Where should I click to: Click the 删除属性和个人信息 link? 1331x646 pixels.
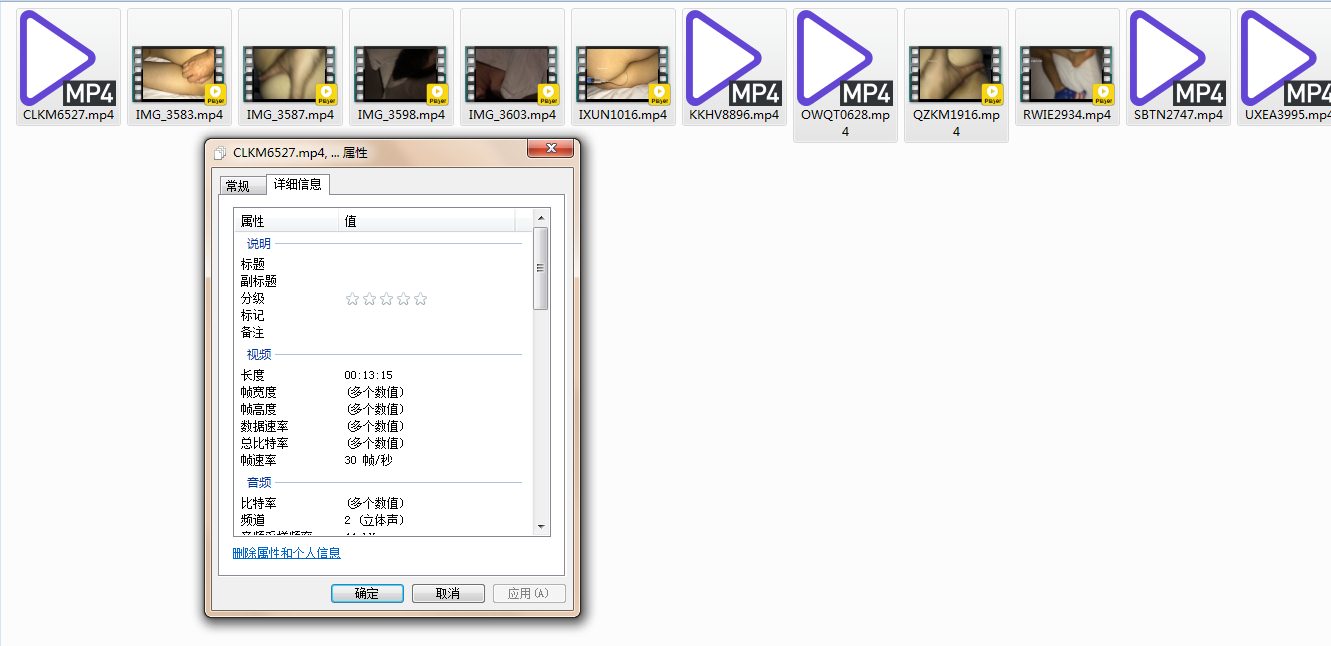point(286,553)
